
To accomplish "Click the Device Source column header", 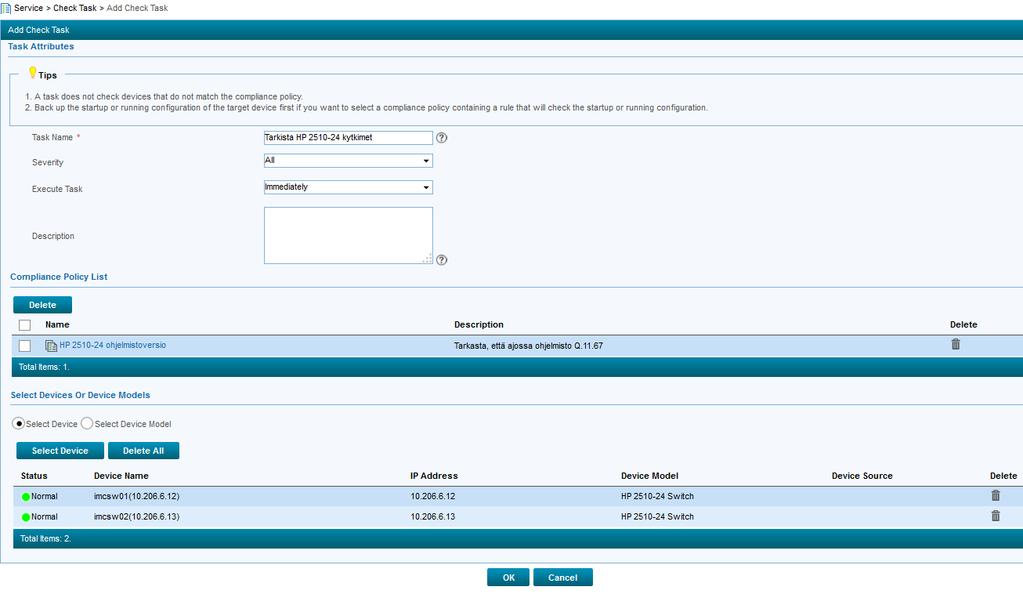I will pyautogui.click(x=862, y=476).
